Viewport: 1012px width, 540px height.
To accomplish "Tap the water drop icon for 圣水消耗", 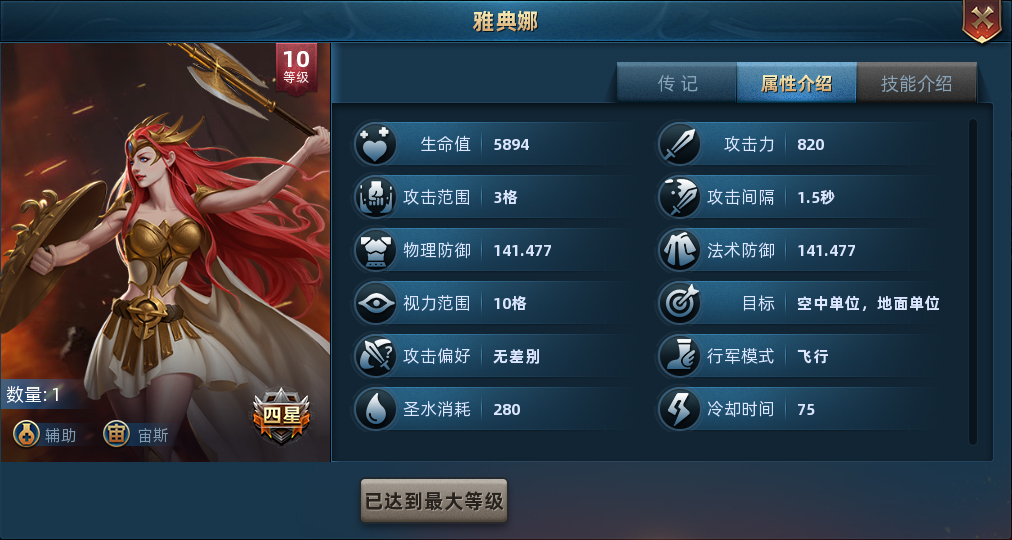I will (376, 409).
